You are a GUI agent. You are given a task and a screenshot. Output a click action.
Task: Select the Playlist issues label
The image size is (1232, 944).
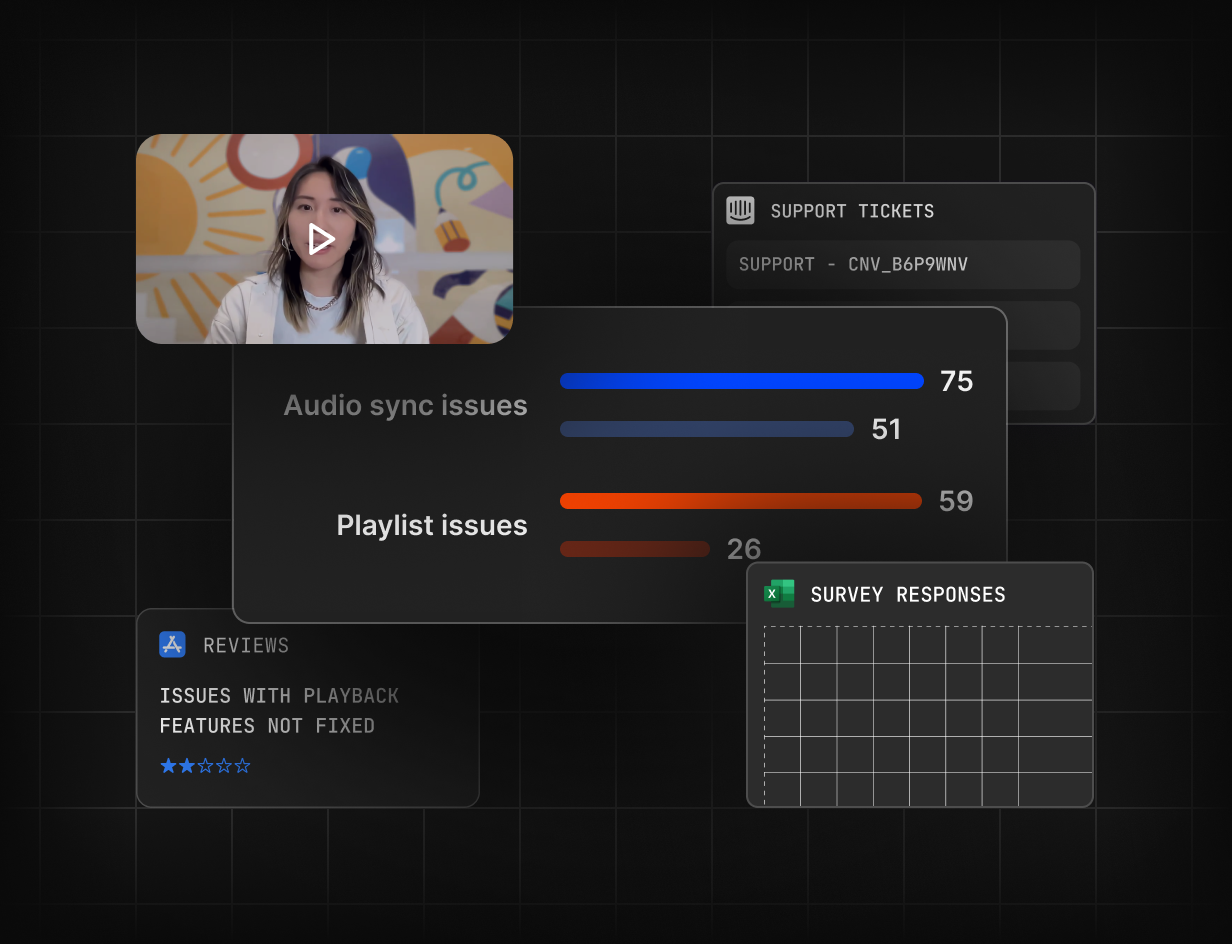(431, 525)
